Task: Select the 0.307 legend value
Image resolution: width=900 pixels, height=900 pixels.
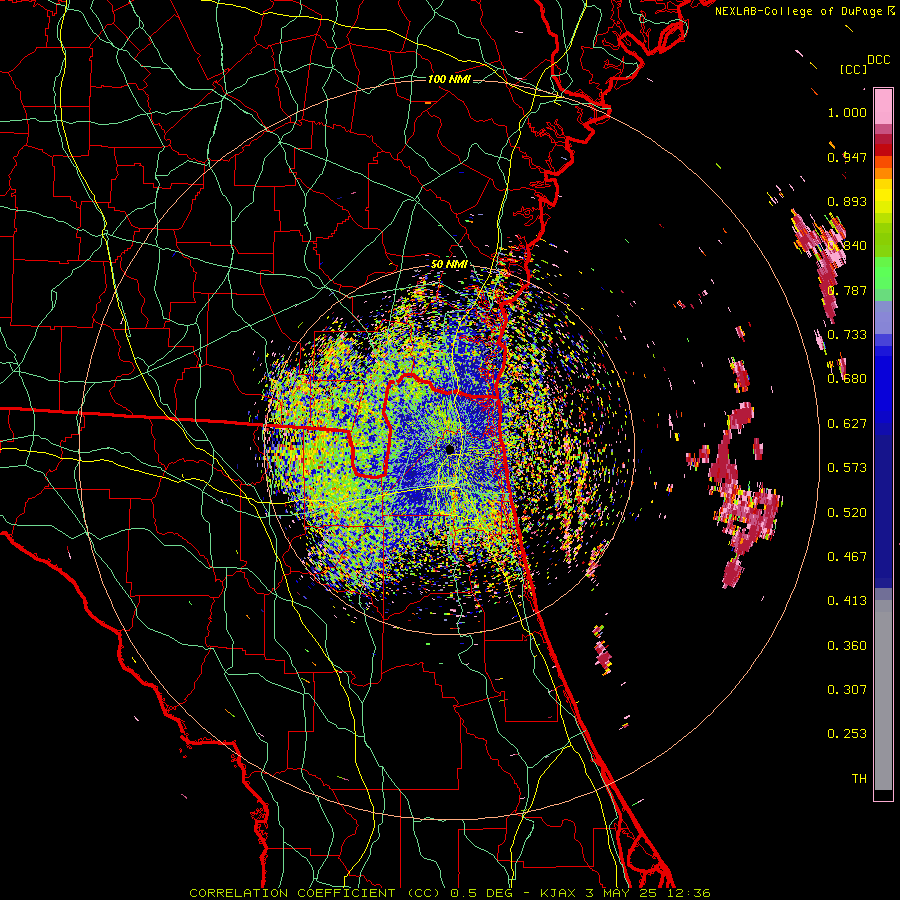Action: point(847,690)
